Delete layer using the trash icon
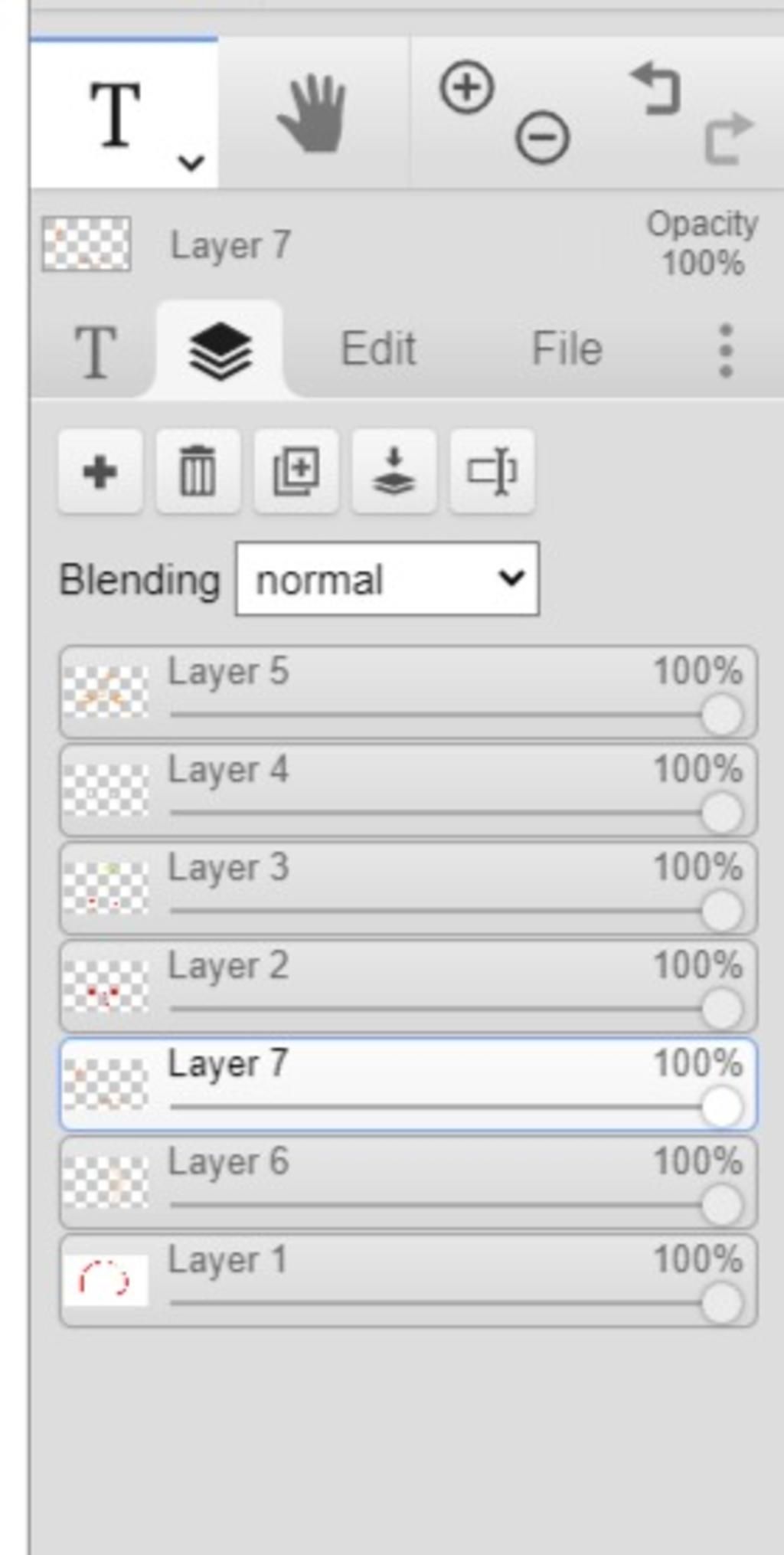Viewport: 784px width, 1555px height. coord(198,472)
